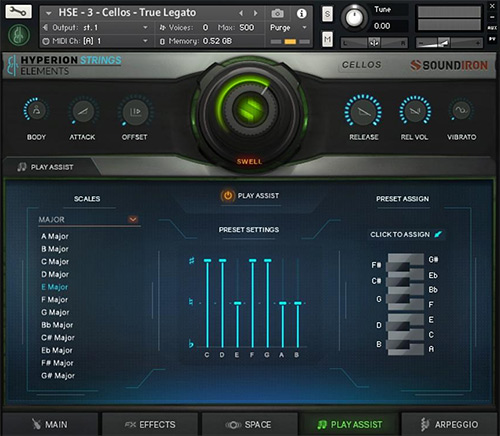Click the Hyperion Strings Elements logo
The image size is (500, 436).
(64, 65)
